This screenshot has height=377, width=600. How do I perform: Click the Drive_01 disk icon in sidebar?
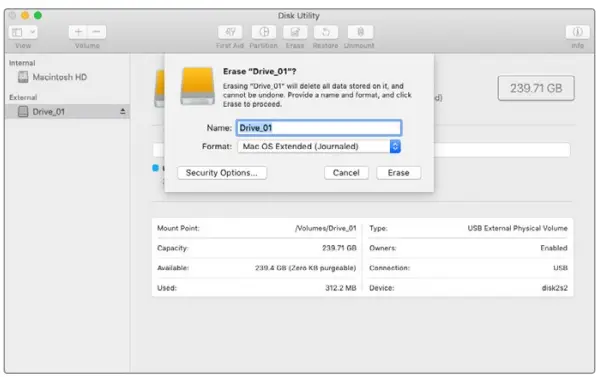[x=23, y=112]
